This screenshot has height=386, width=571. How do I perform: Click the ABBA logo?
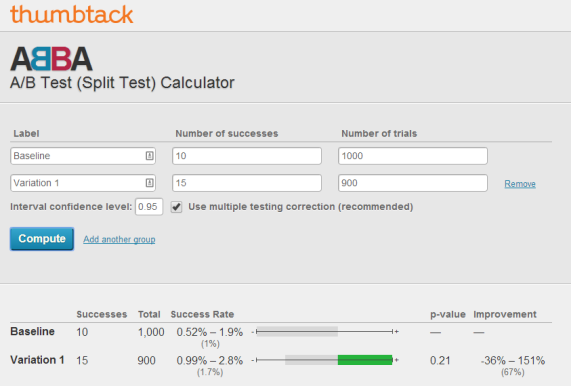[51, 59]
